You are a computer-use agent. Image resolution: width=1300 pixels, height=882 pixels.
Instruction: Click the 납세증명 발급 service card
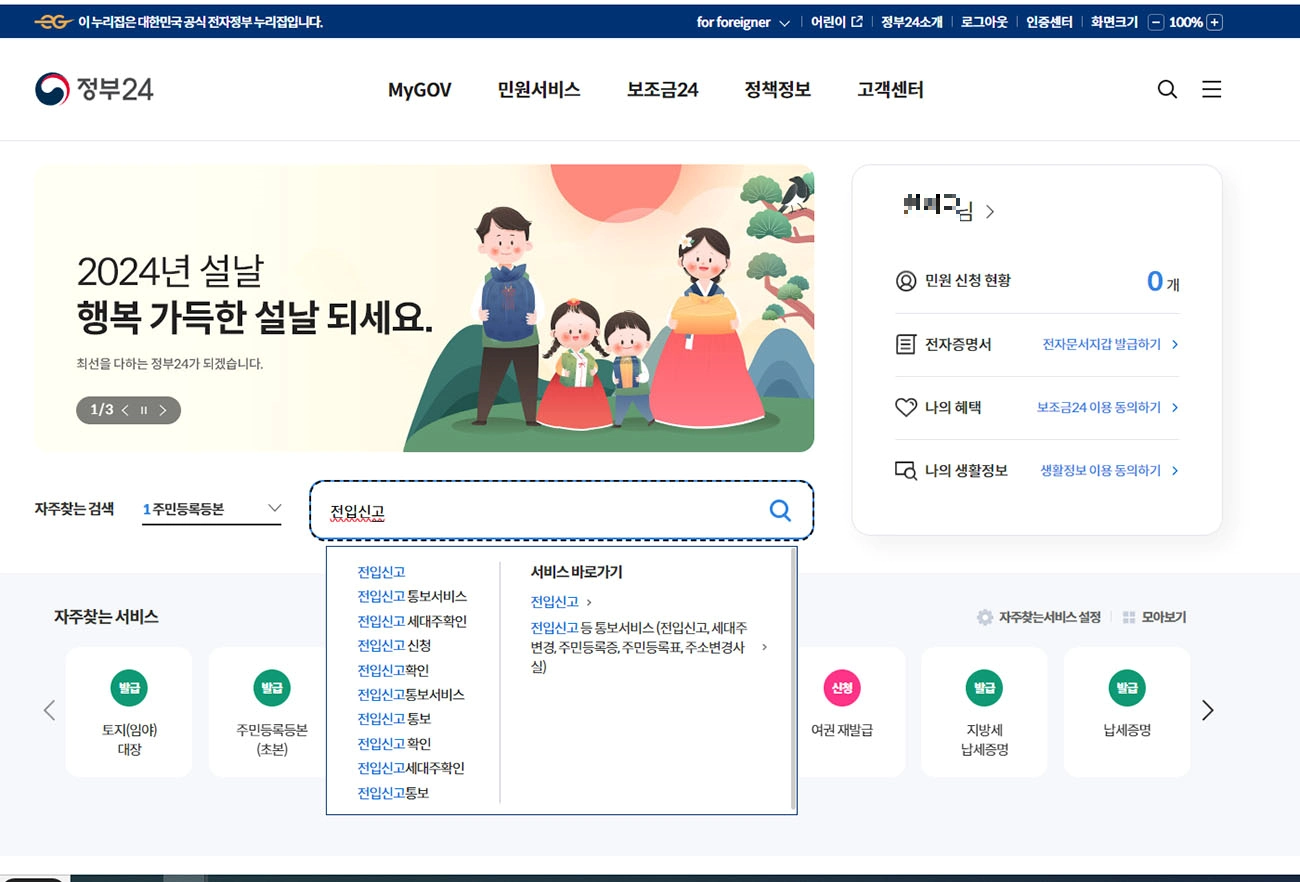coord(1127,711)
